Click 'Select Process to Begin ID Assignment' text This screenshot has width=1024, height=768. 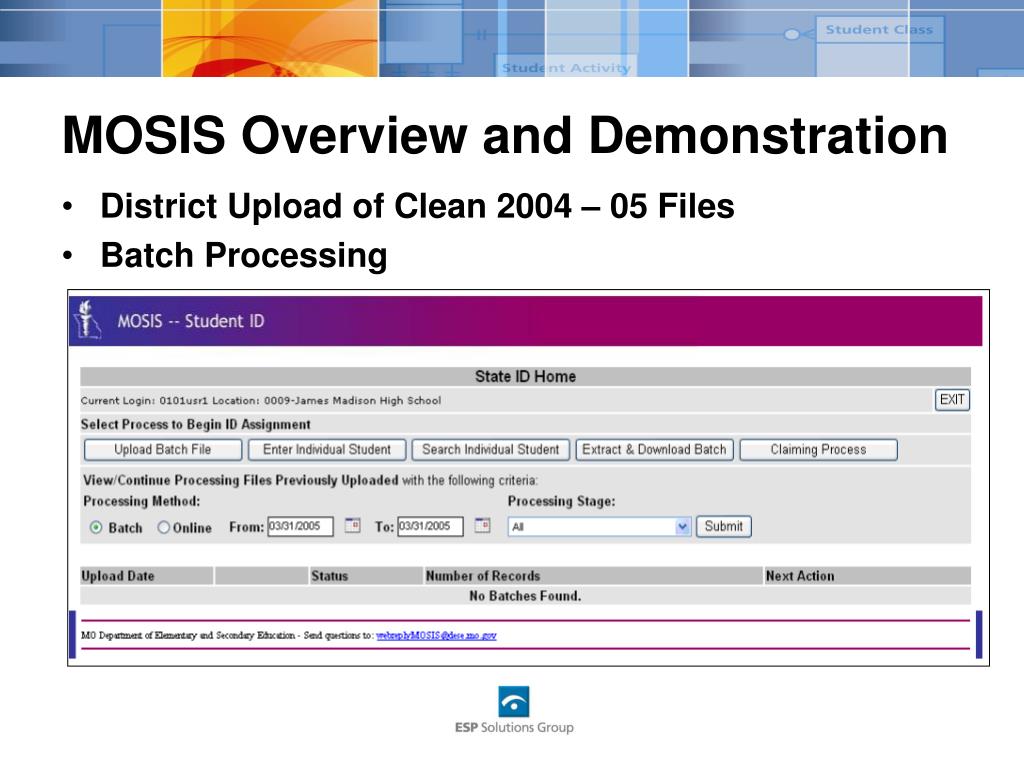coord(196,424)
